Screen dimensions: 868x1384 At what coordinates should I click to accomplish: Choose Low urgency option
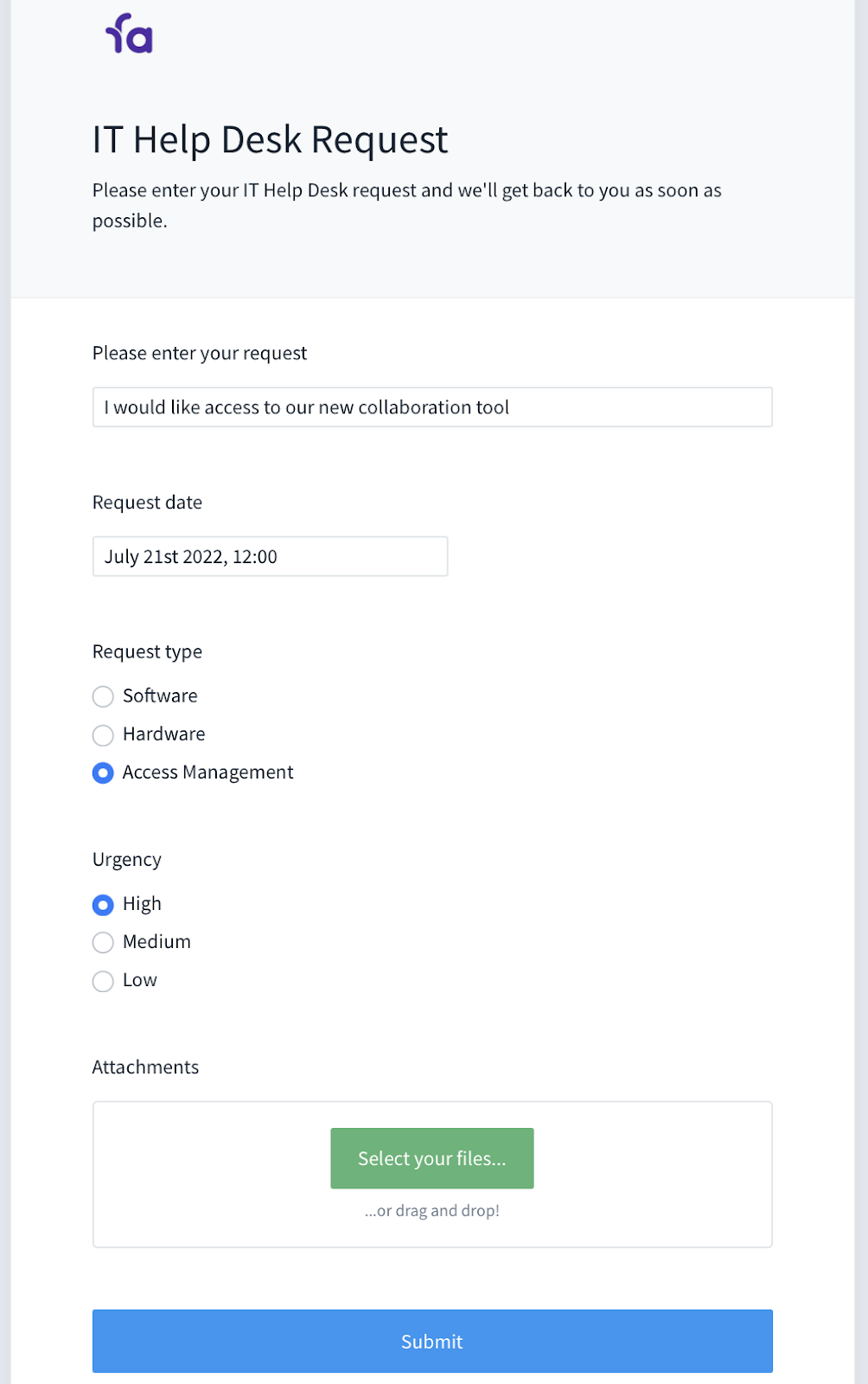click(104, 981)
